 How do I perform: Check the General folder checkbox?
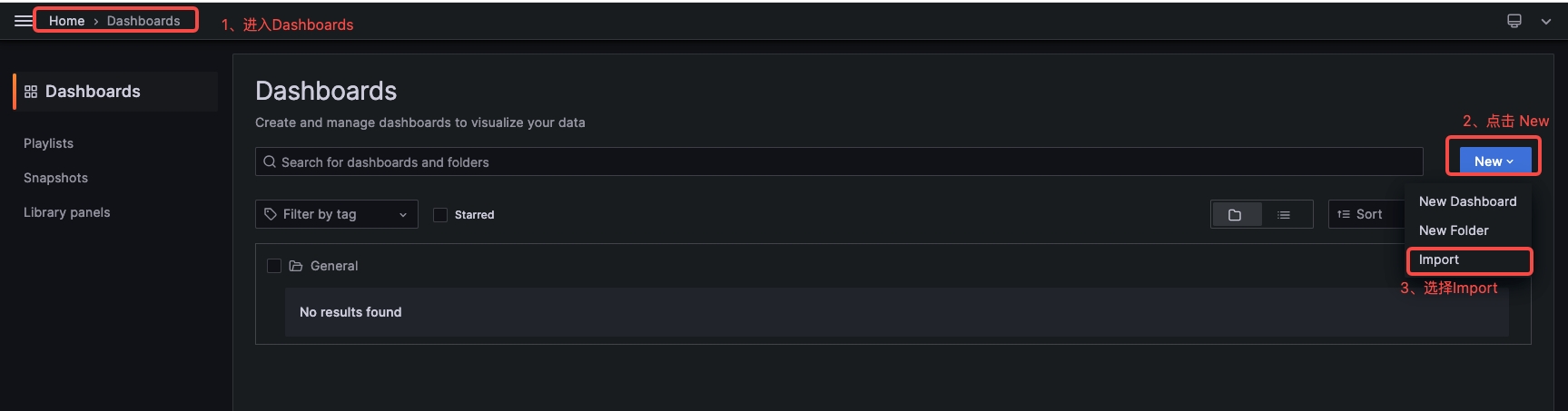click(x=274, y=266)
